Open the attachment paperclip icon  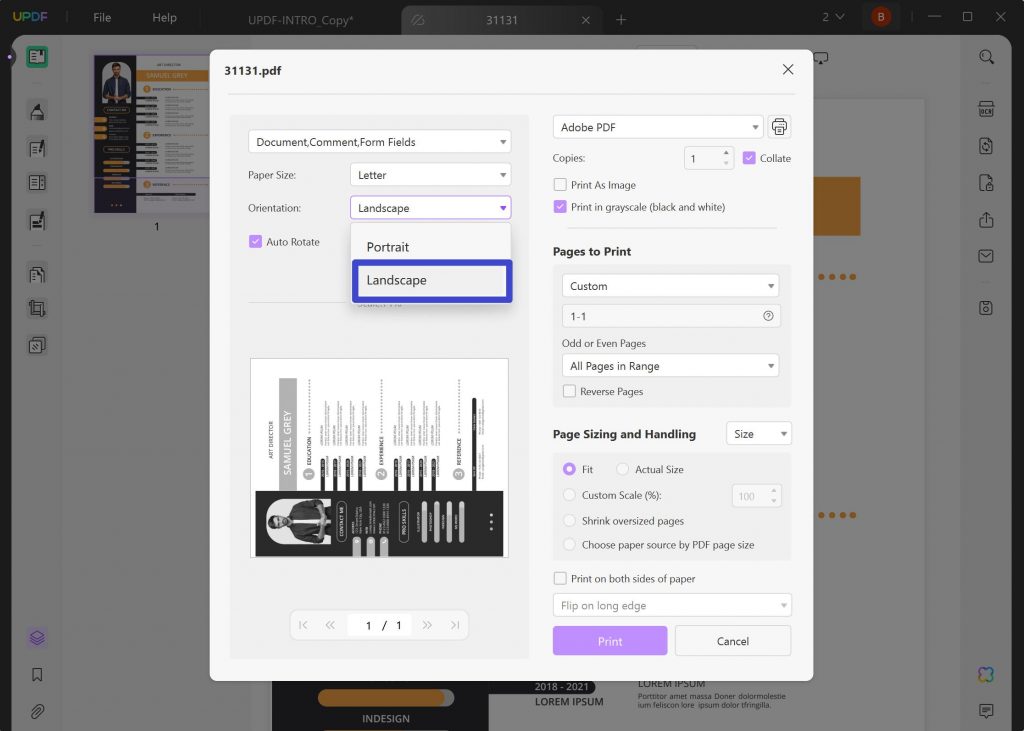[x=37, y=712]
